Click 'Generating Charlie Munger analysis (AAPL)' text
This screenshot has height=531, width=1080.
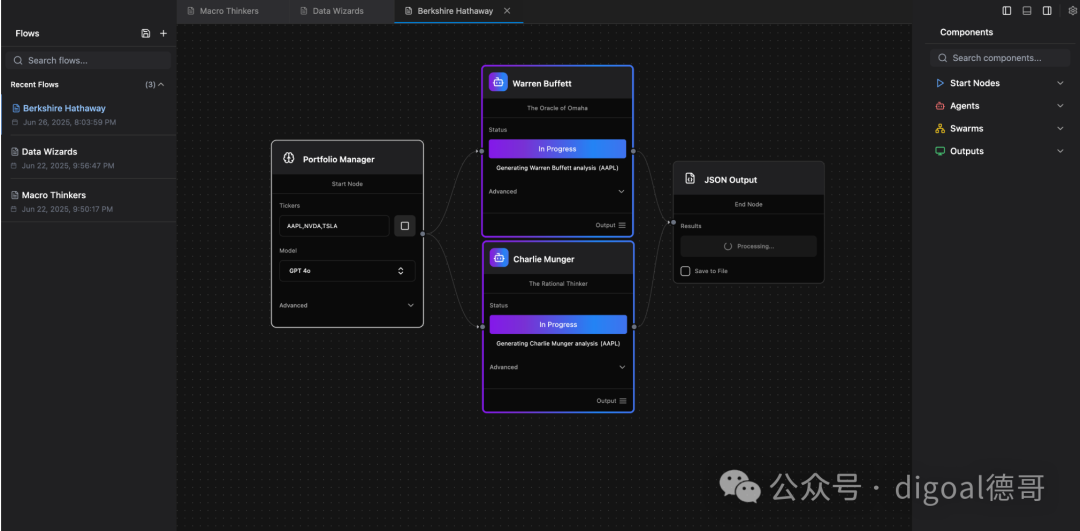tap(558, 343)
